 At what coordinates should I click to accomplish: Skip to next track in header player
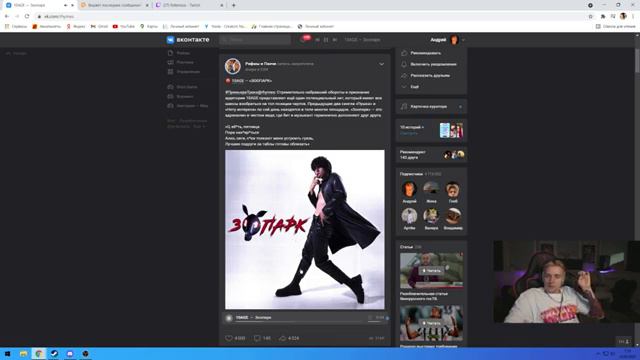click(x=335, y=40)
